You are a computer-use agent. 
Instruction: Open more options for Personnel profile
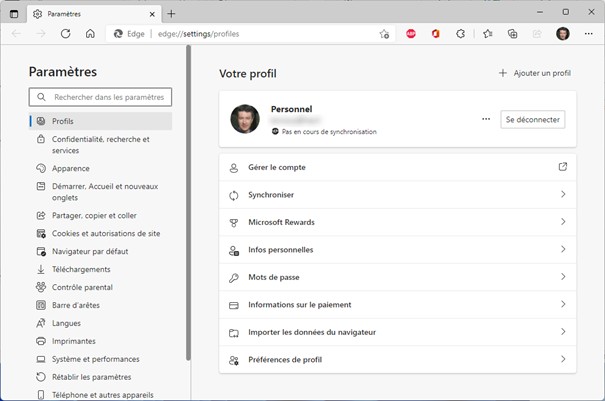486,119
